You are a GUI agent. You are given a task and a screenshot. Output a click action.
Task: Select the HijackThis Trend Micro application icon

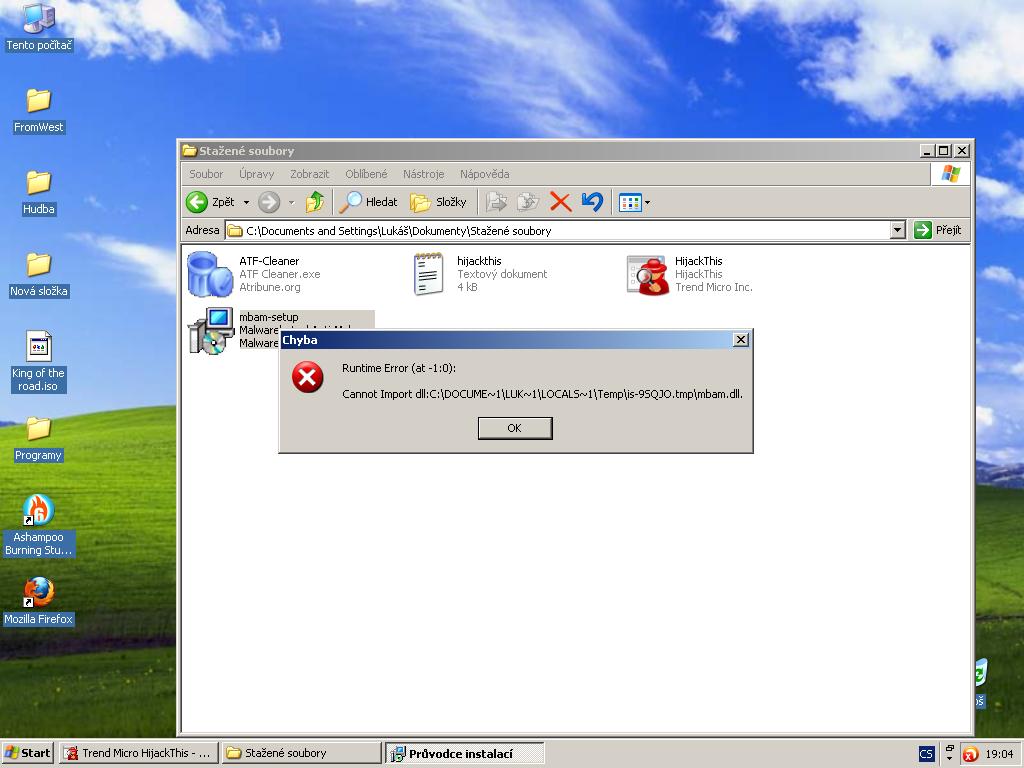[647, 275]
